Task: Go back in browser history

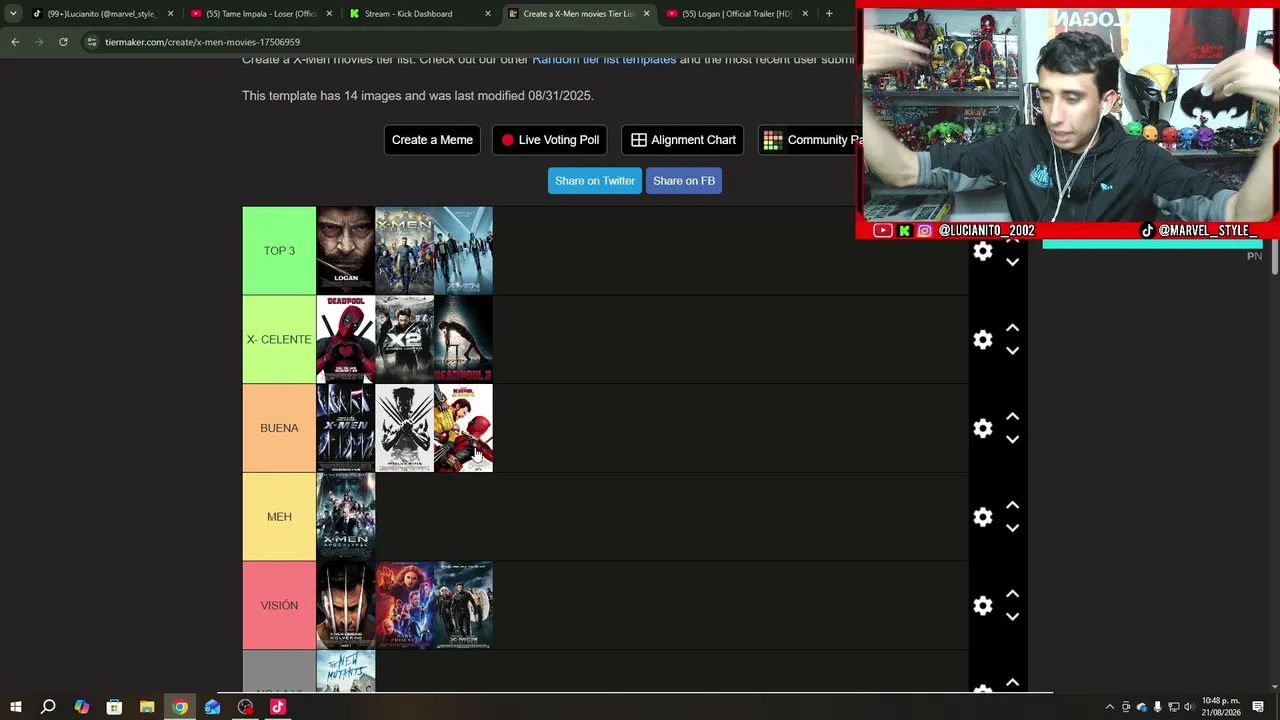Action: coord(15,42)
